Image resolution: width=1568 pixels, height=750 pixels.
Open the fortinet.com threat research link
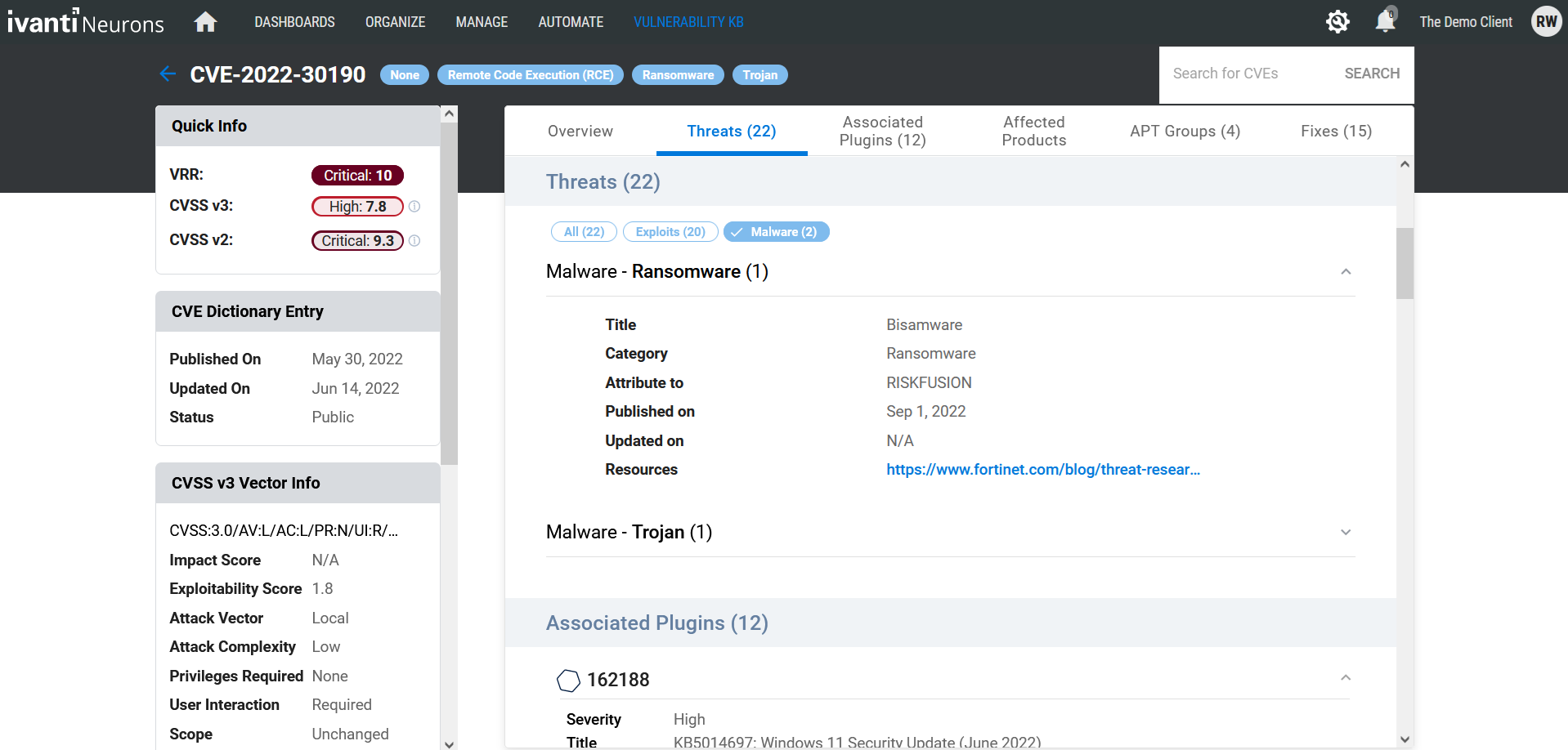click(x=1043, y=470)
